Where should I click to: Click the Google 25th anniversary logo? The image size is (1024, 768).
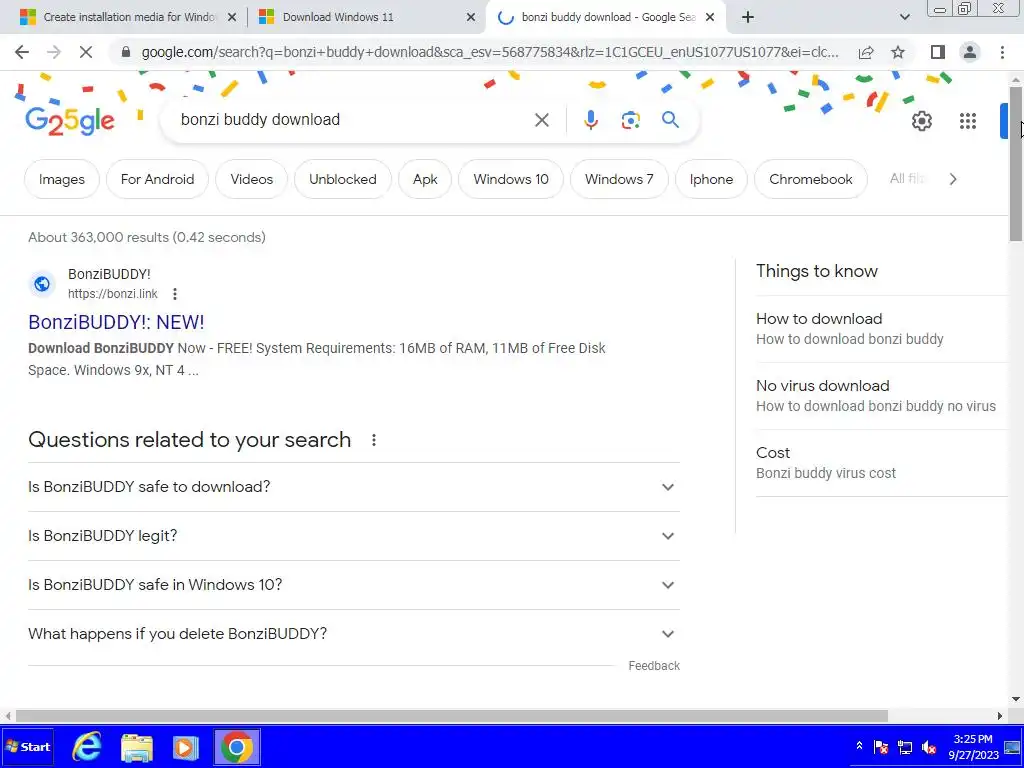[x=70, y=120]
